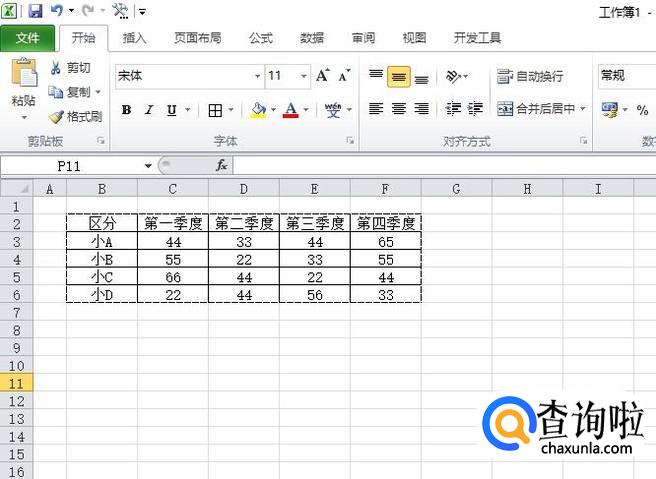The image size is (656, 479).
Task: Open the font name dropdown 宋体
Action: click(258, 76)
